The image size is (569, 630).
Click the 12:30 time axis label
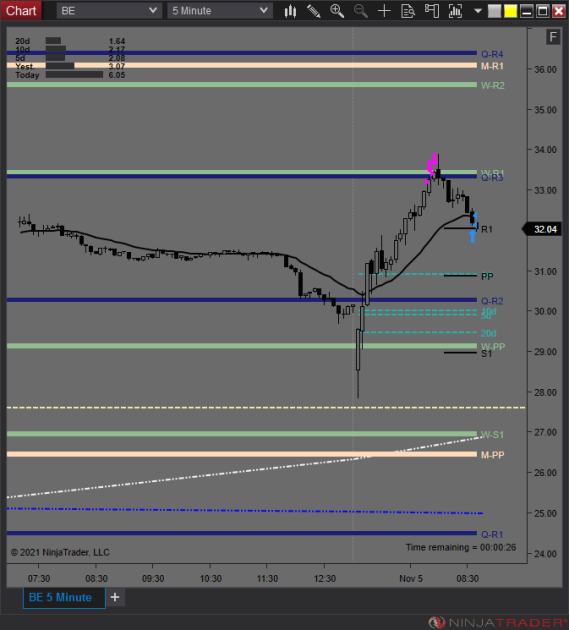tap(325, 579)
